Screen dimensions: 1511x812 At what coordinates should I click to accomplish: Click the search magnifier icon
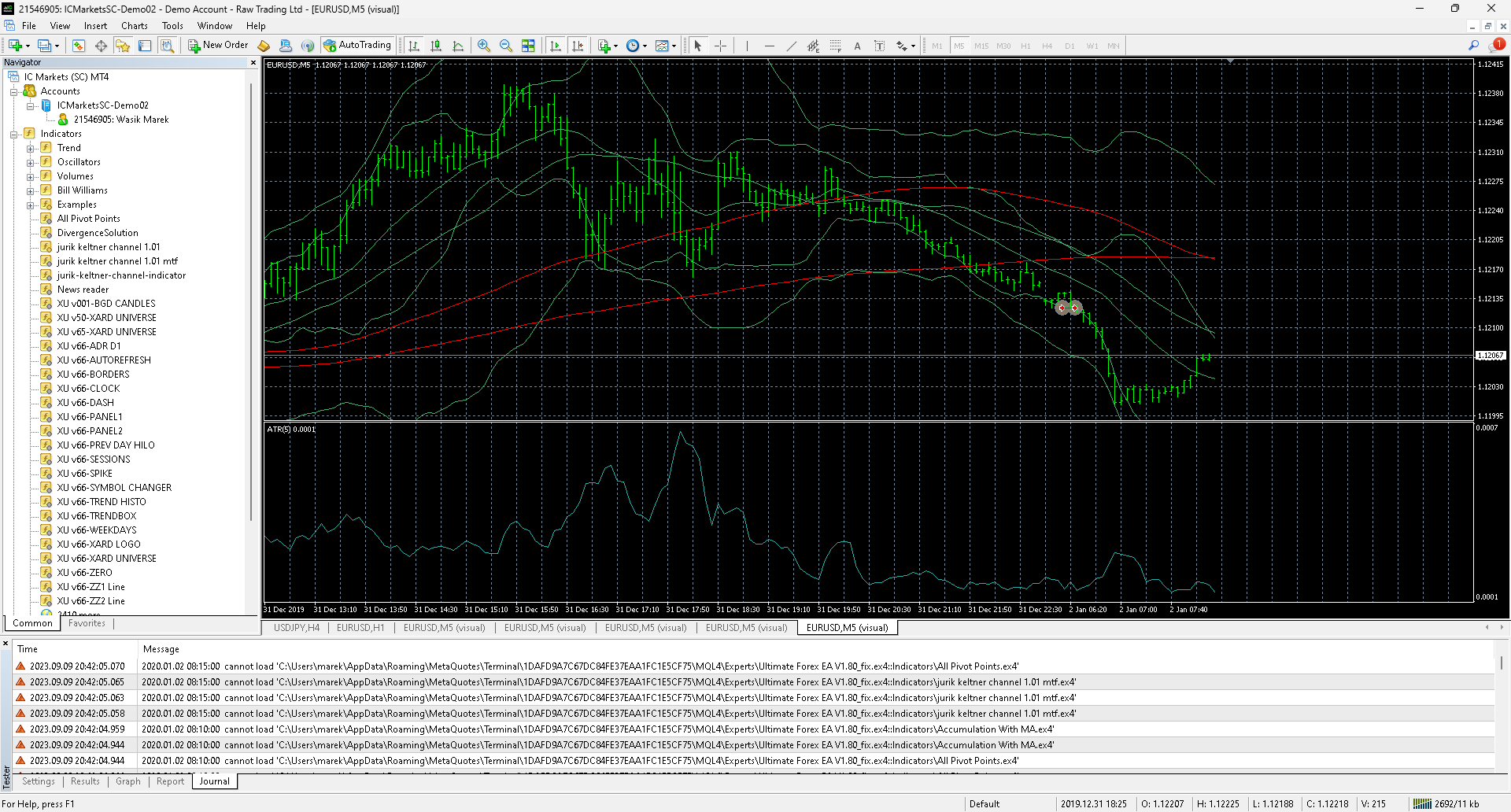point(1473,46)
